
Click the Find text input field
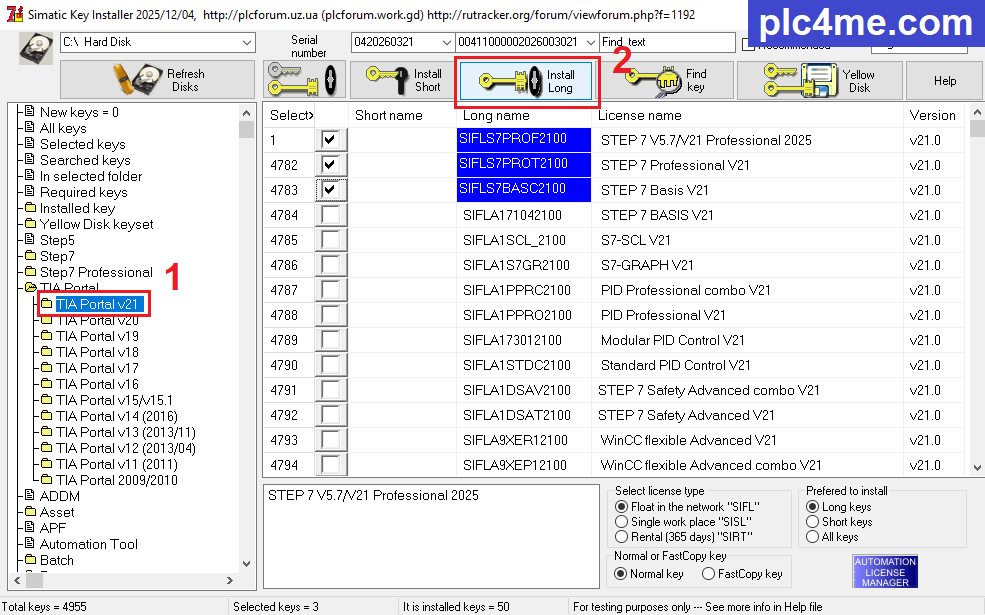coord(667,42)
